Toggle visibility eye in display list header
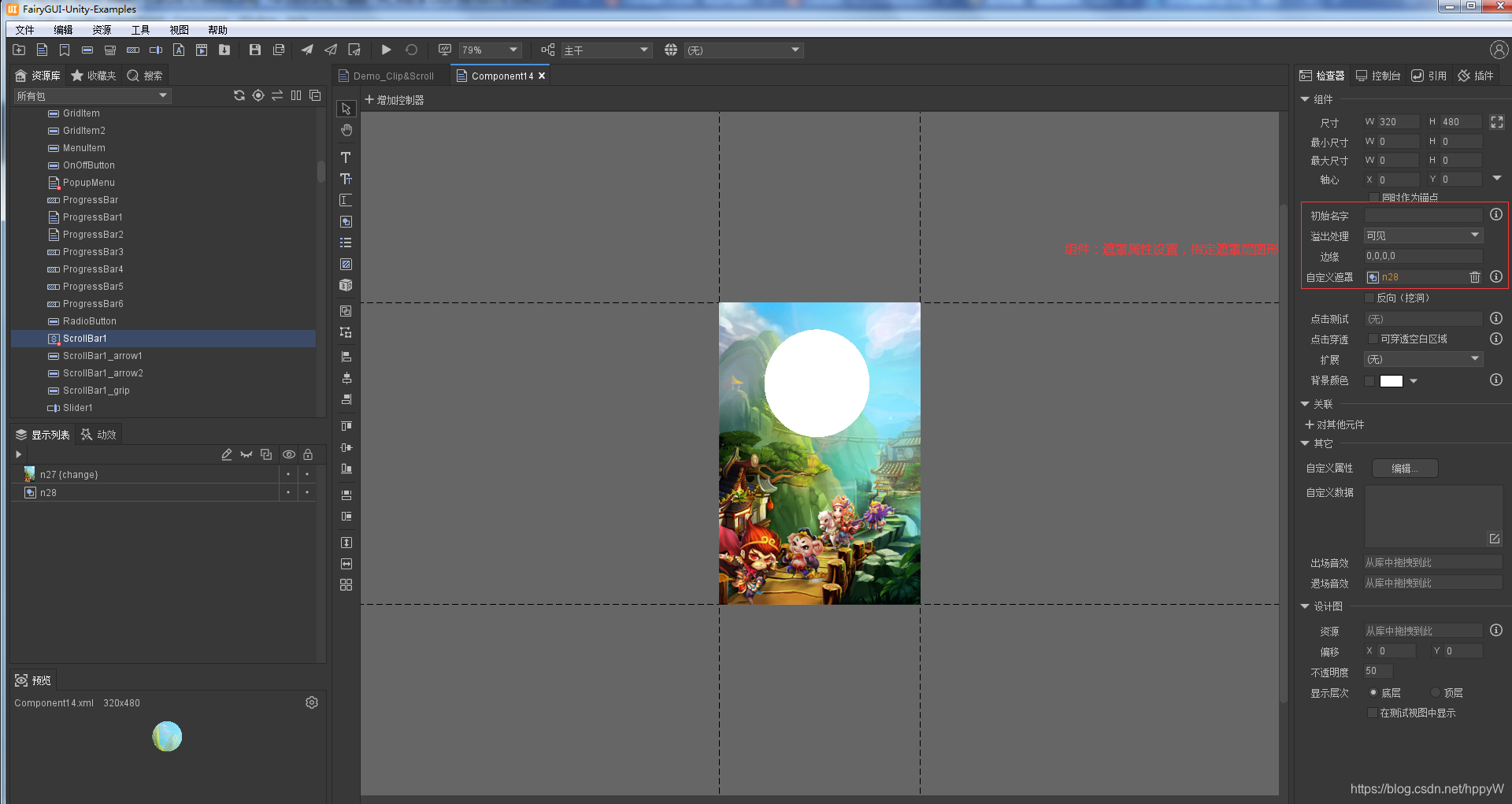Viewport: 1512px width, 804px height. (289, 454)
